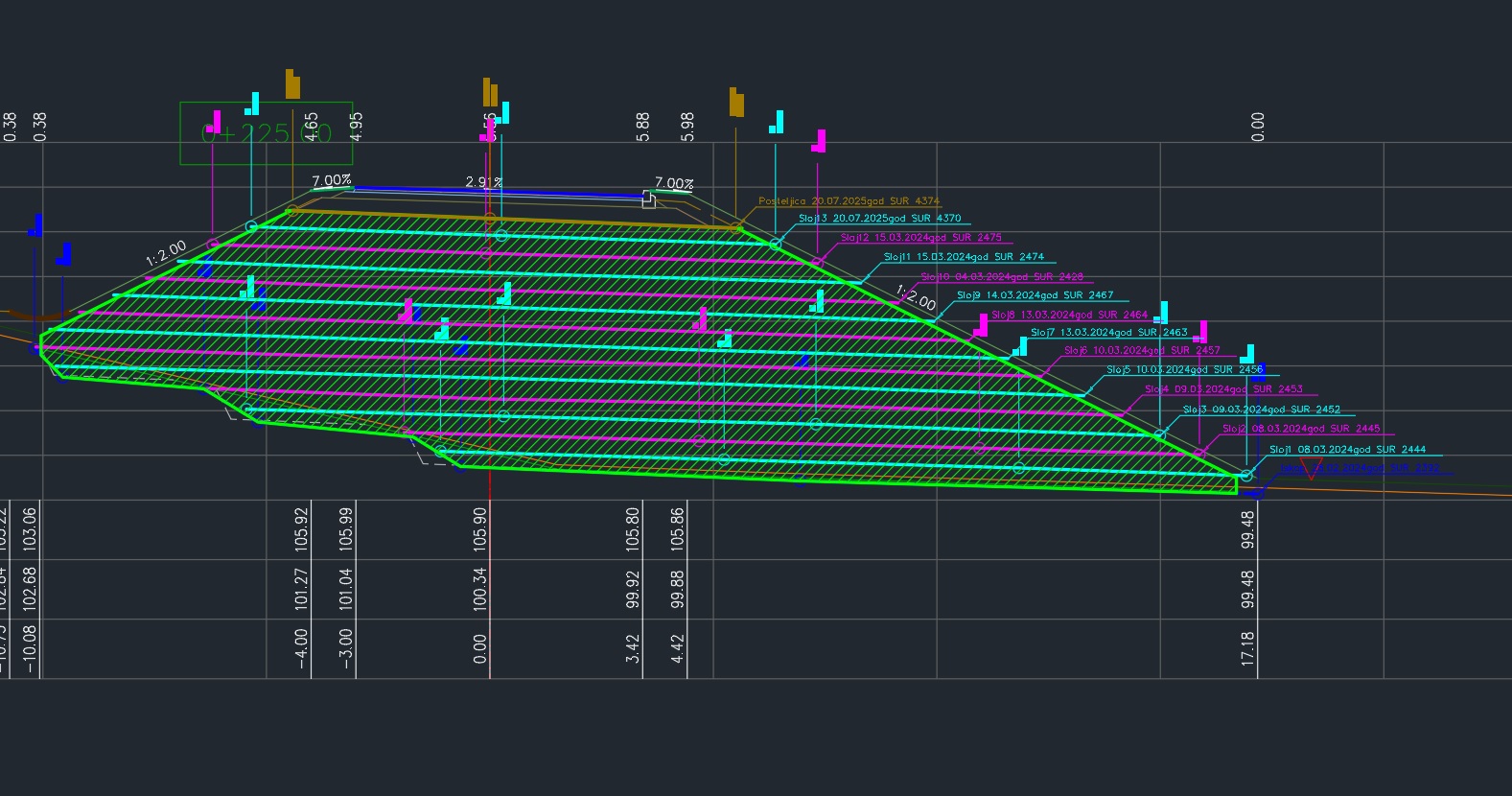Select the 5.88 dimension text

pyautogui.click(x=642, y=127)
